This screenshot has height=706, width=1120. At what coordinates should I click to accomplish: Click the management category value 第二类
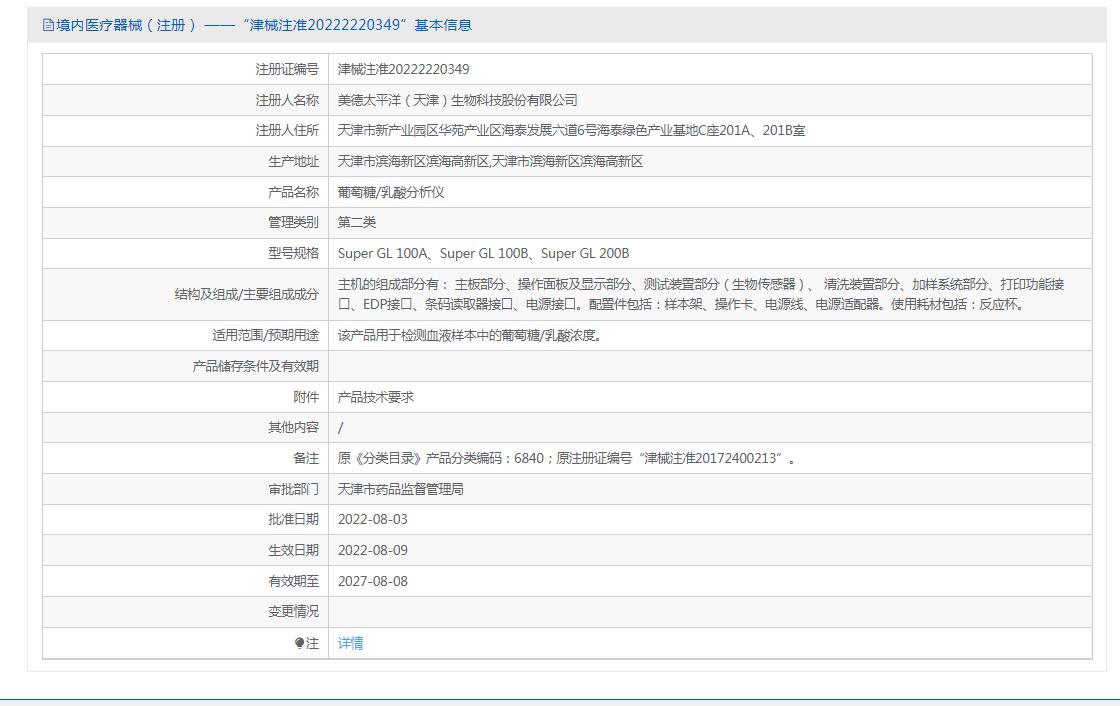pos(357,222)
